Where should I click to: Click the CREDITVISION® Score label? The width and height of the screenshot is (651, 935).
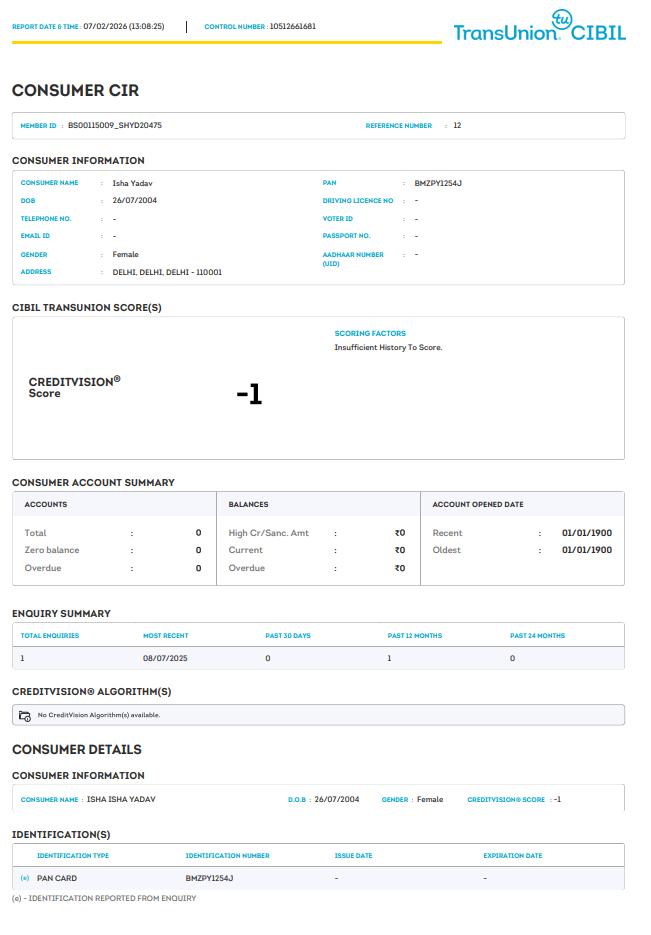tap(75, 387)
